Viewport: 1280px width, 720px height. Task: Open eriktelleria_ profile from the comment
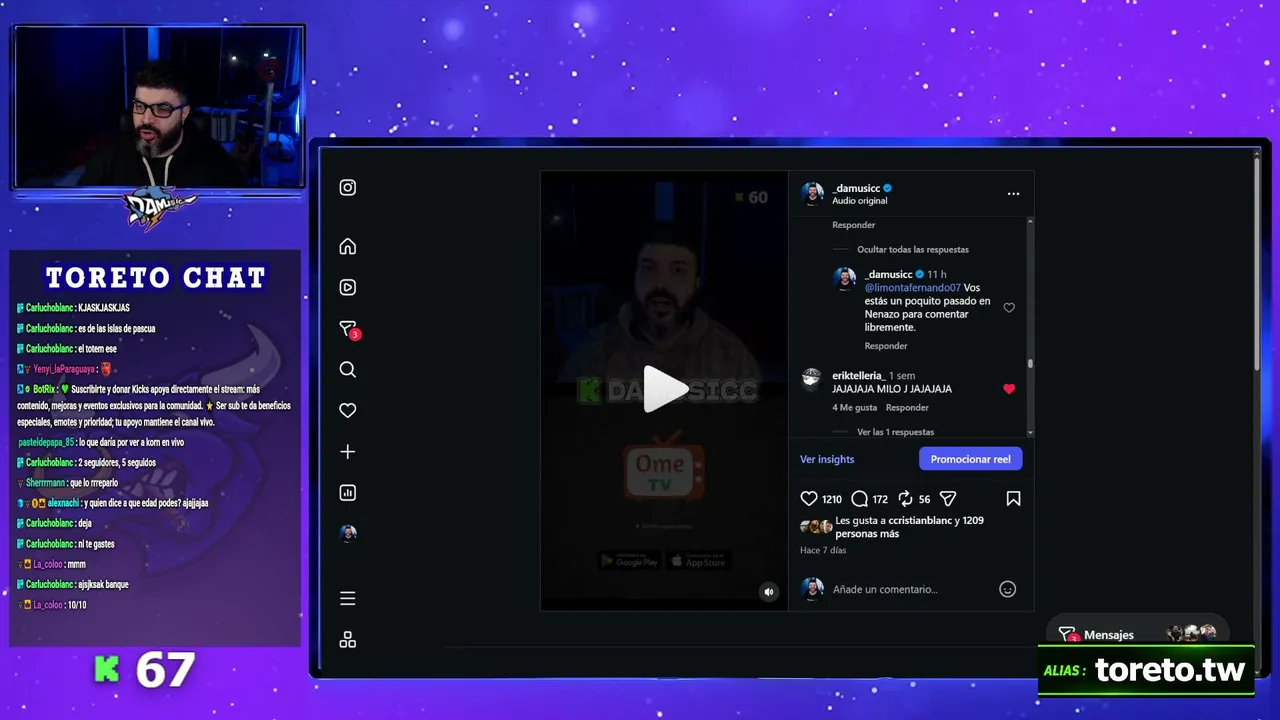tap(857, 376)
